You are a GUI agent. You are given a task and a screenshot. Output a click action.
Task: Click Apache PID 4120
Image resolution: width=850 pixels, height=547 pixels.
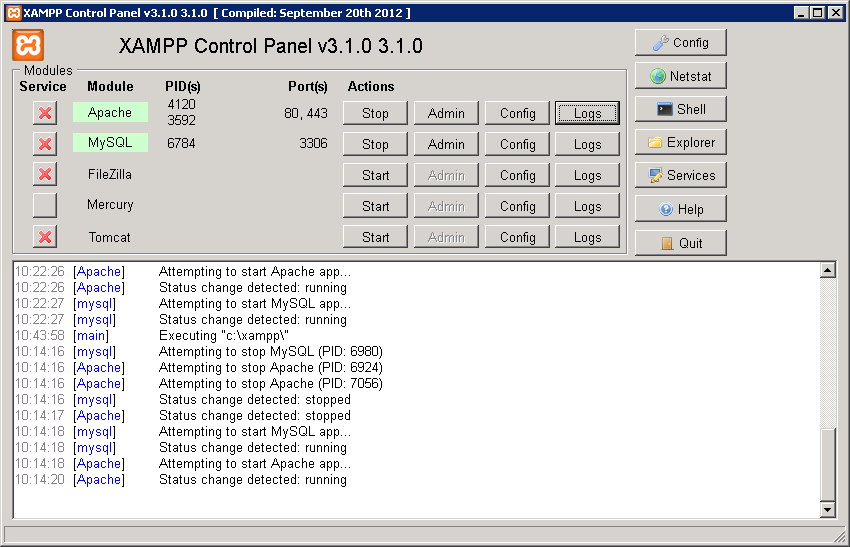[x=181, y=104]
